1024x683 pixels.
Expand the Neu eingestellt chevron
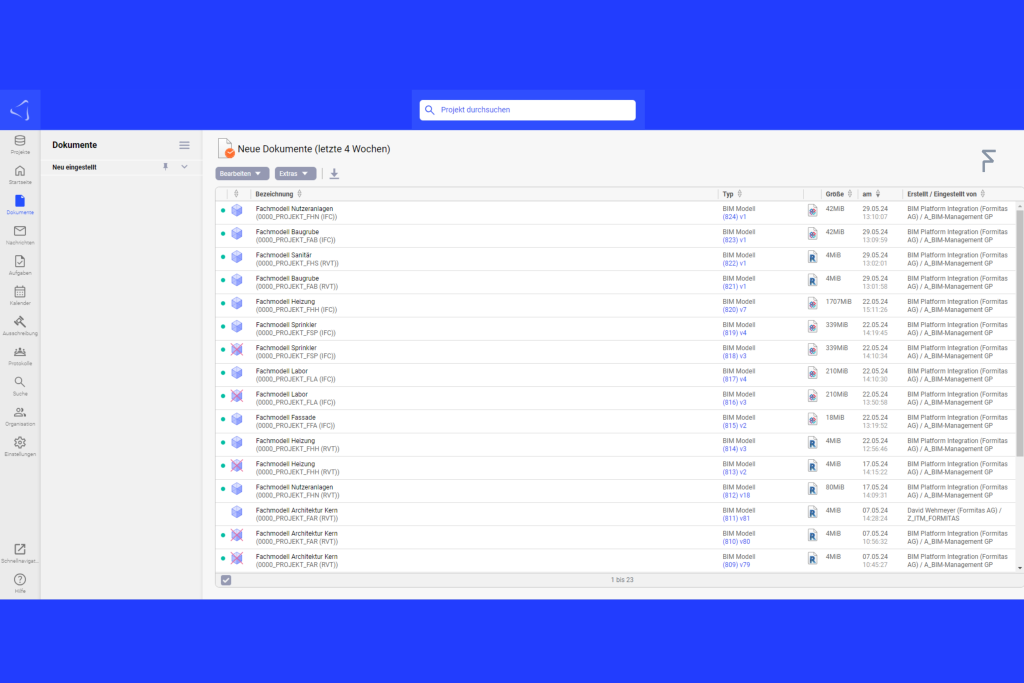[x=184, y=167]
